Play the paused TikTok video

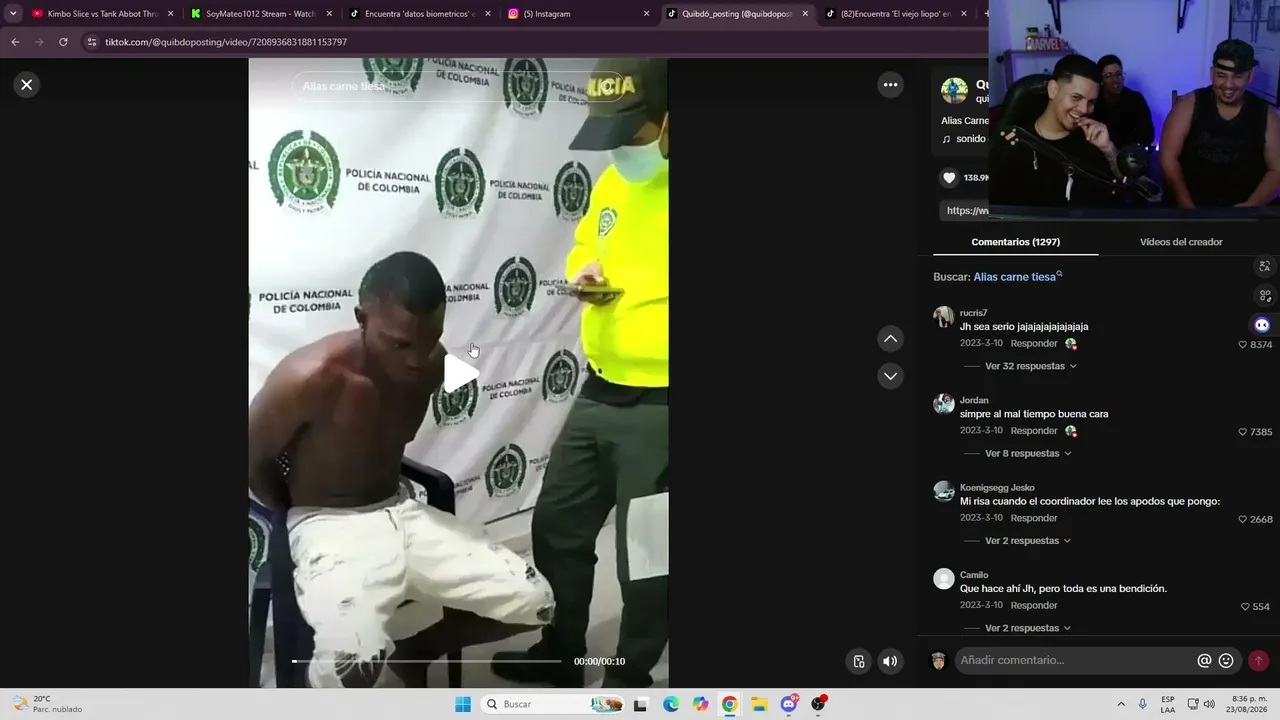(460, 373)
